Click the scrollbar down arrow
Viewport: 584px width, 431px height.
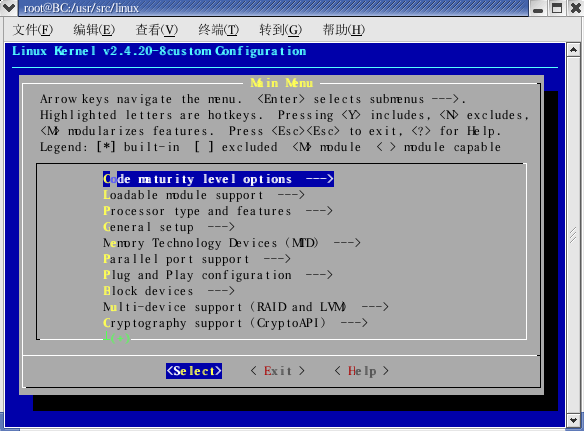574,421
